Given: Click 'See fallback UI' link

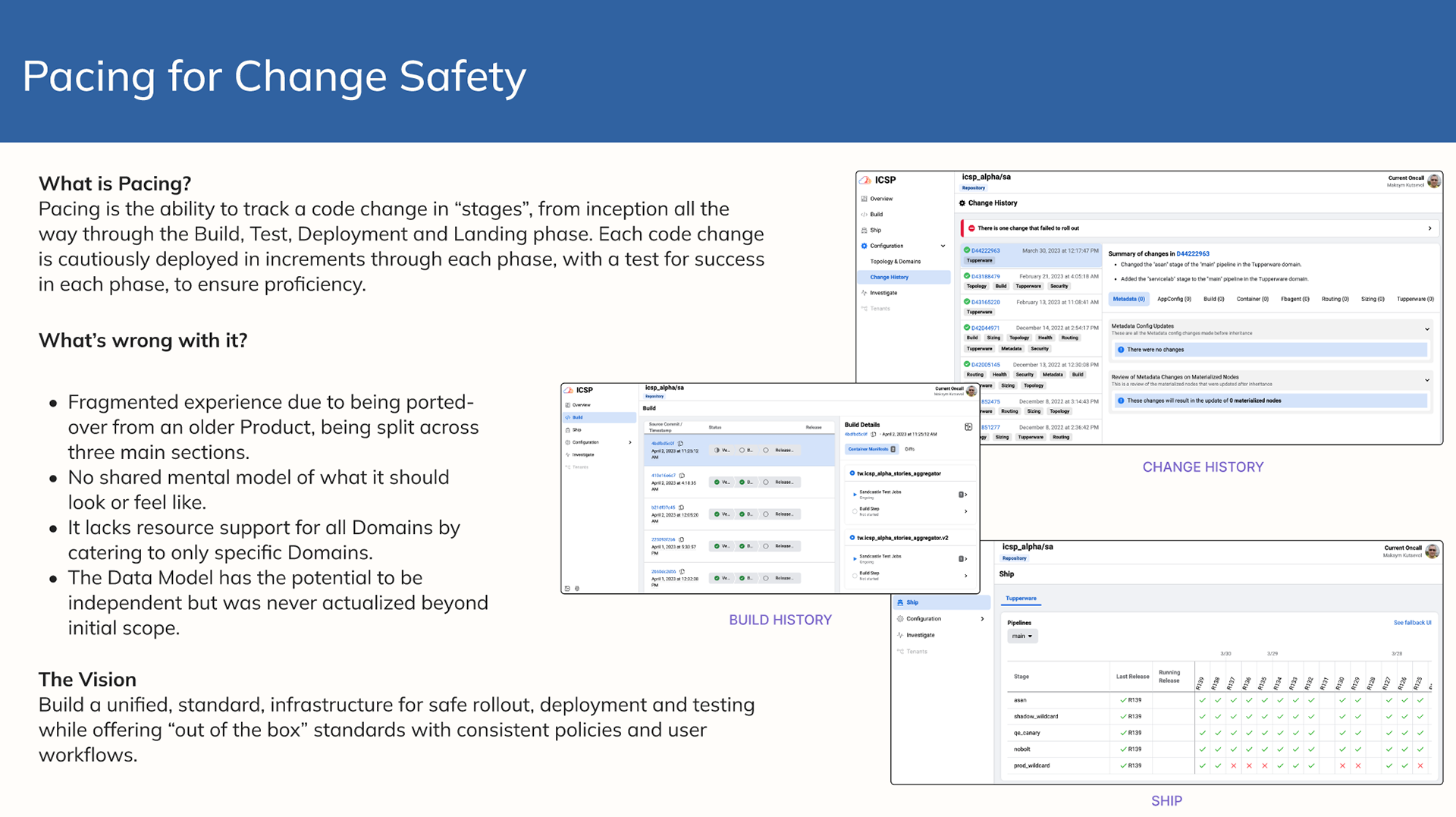Looking at the screenshot, I should point(1412,623).
